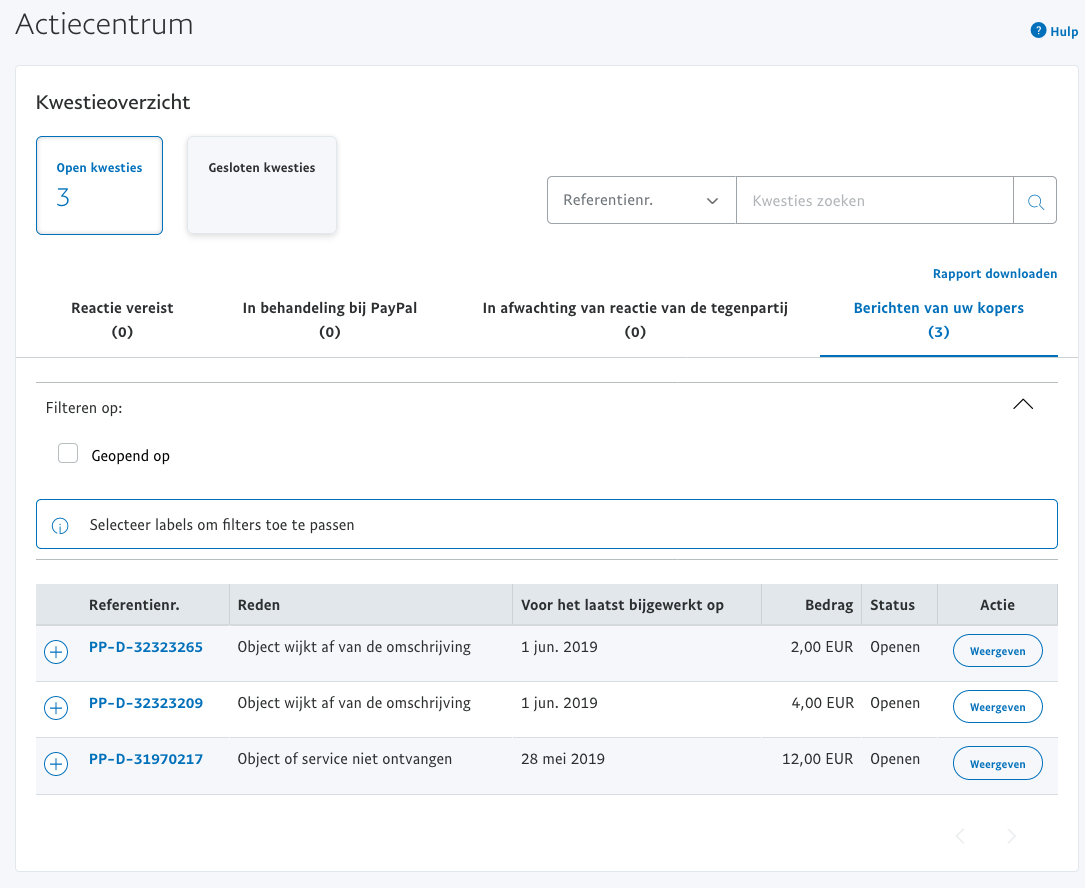Image resolution: width=1085 pixels, height=888 pixels.
Task: Go to next page arrow
Action: [1011, 836]
